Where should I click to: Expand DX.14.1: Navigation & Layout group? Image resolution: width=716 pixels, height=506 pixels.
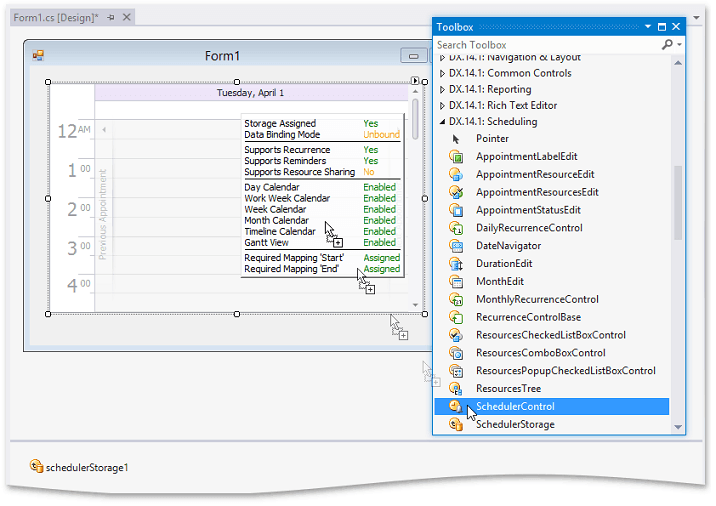point(442,58)
